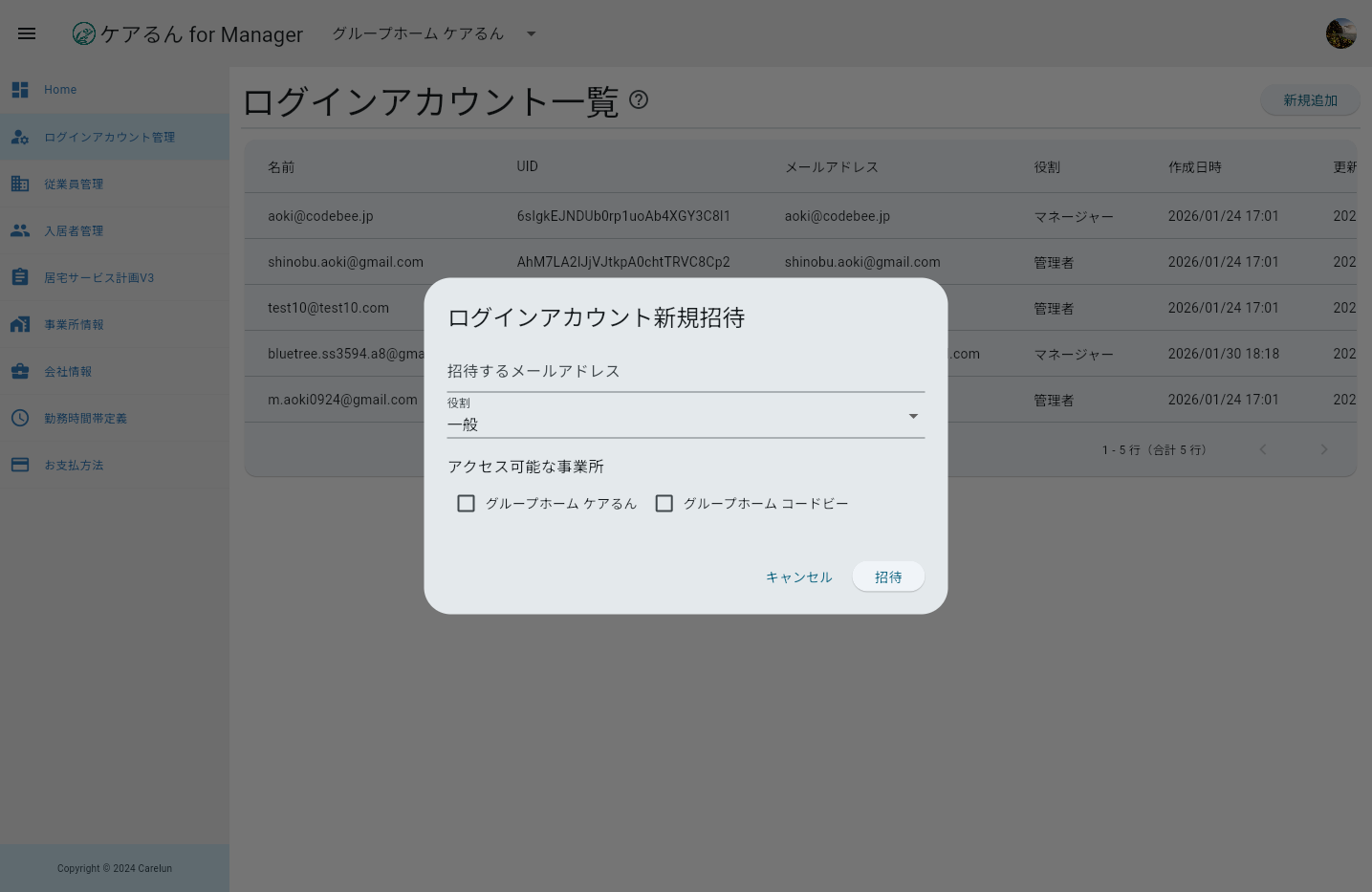Enable the グループホーム コードビー checkbox
Screen dimensions: 1372x892
pyautogui.click(x=664, y=503)
